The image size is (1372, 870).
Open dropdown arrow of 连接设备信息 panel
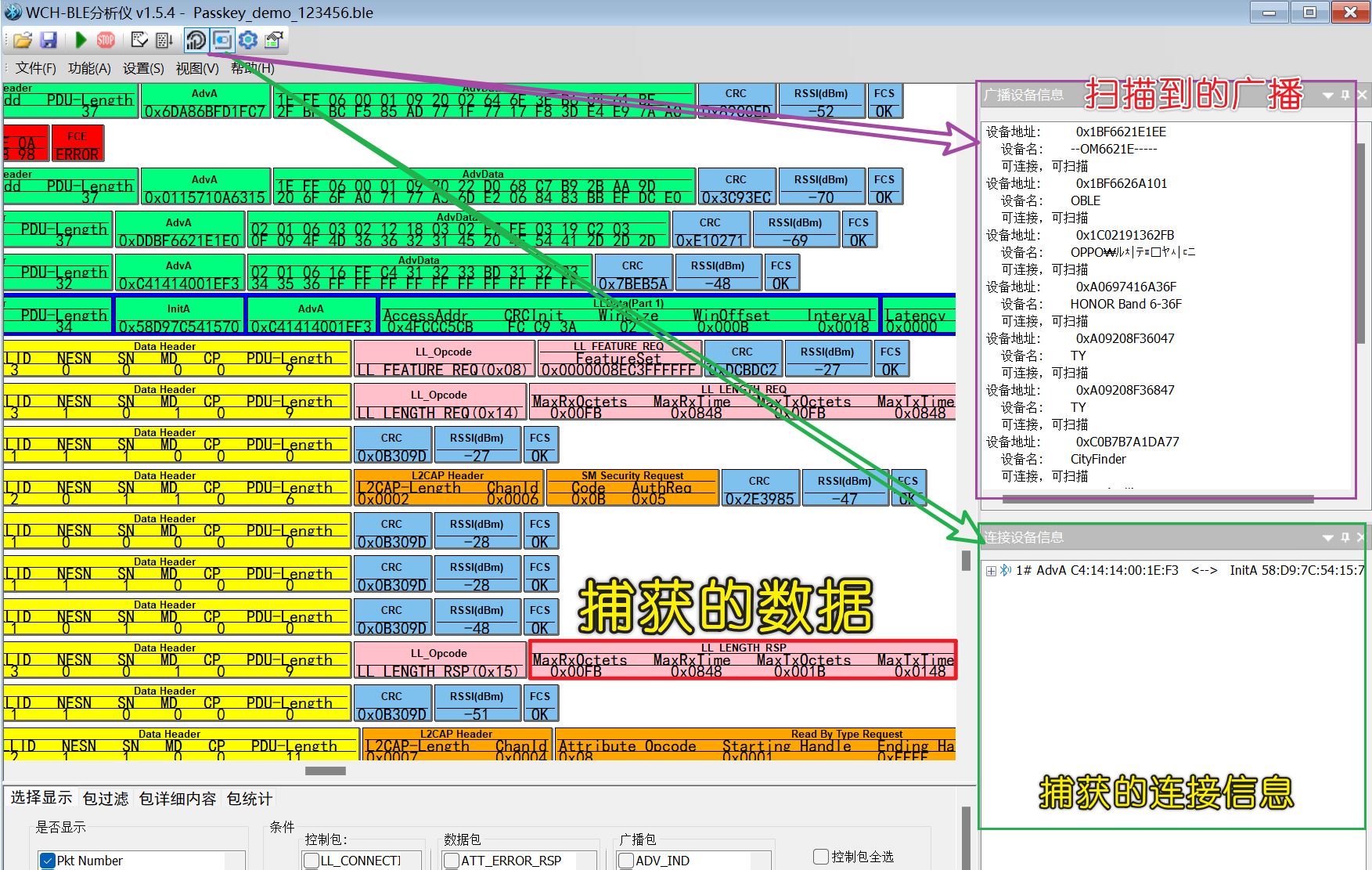(x=1328, y=537)
